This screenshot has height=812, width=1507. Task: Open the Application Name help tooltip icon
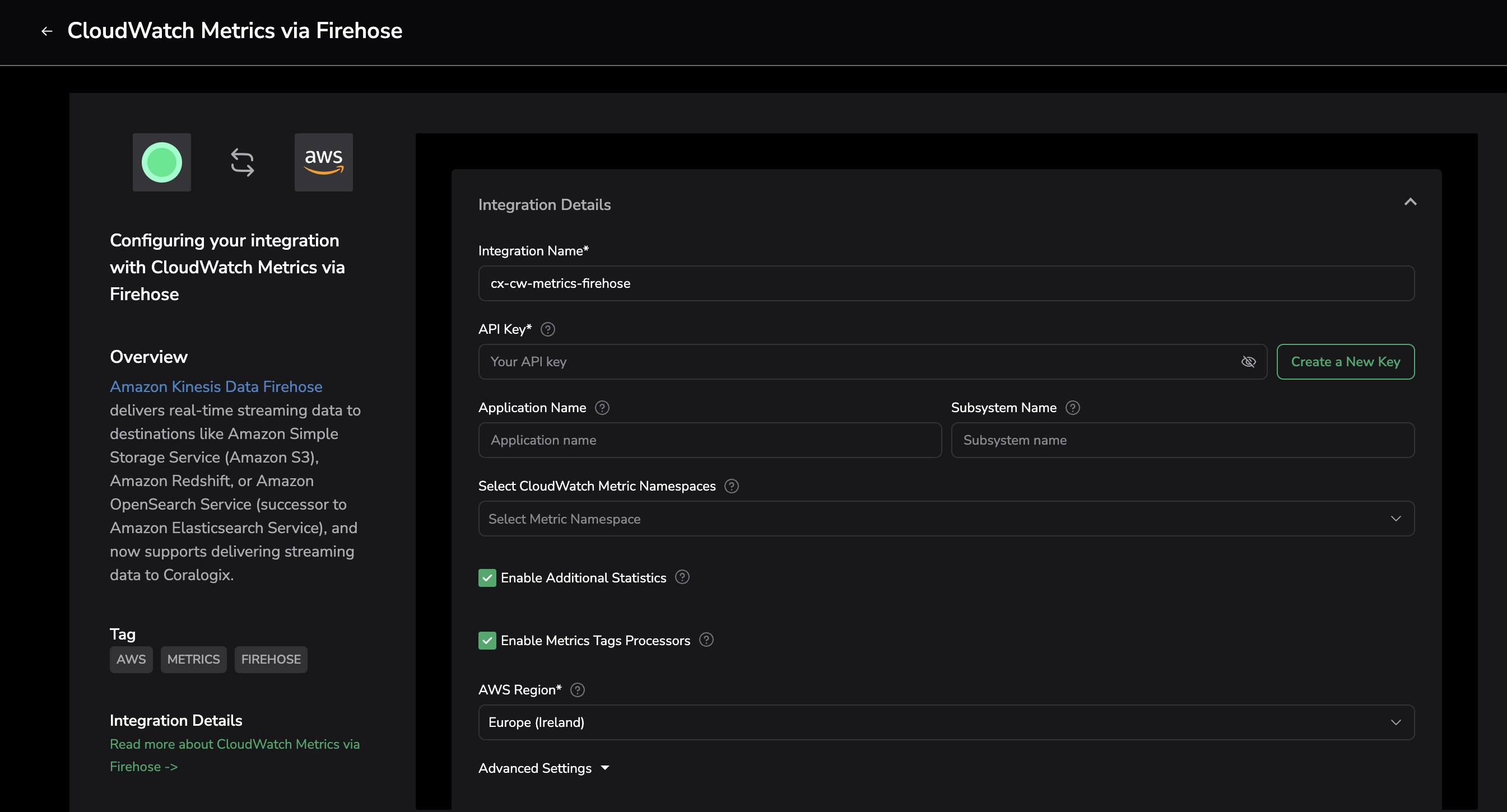point(602,408)
